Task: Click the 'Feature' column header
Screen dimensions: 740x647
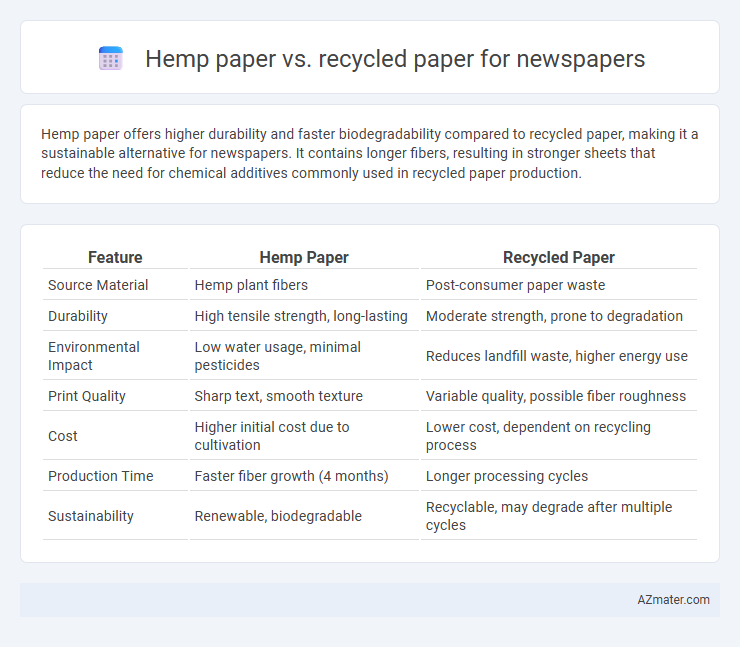Action: [115, 257]
